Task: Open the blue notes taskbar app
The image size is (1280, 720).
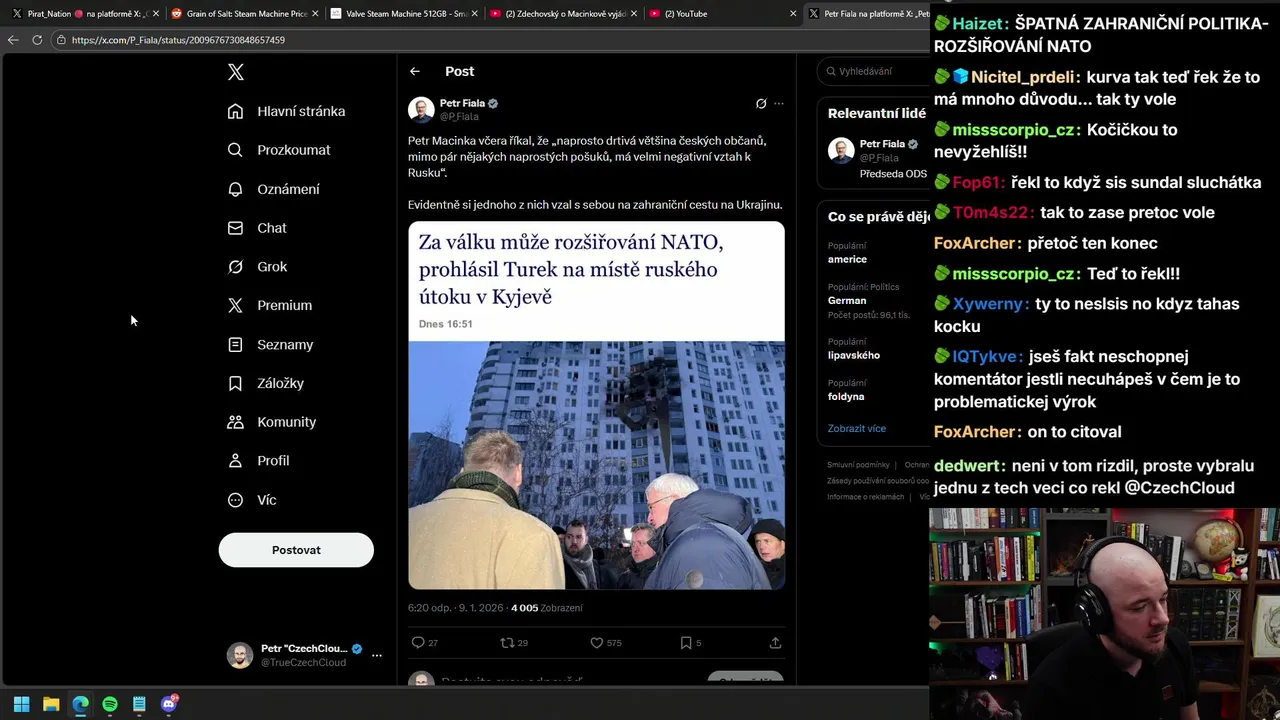Action: 139,704
